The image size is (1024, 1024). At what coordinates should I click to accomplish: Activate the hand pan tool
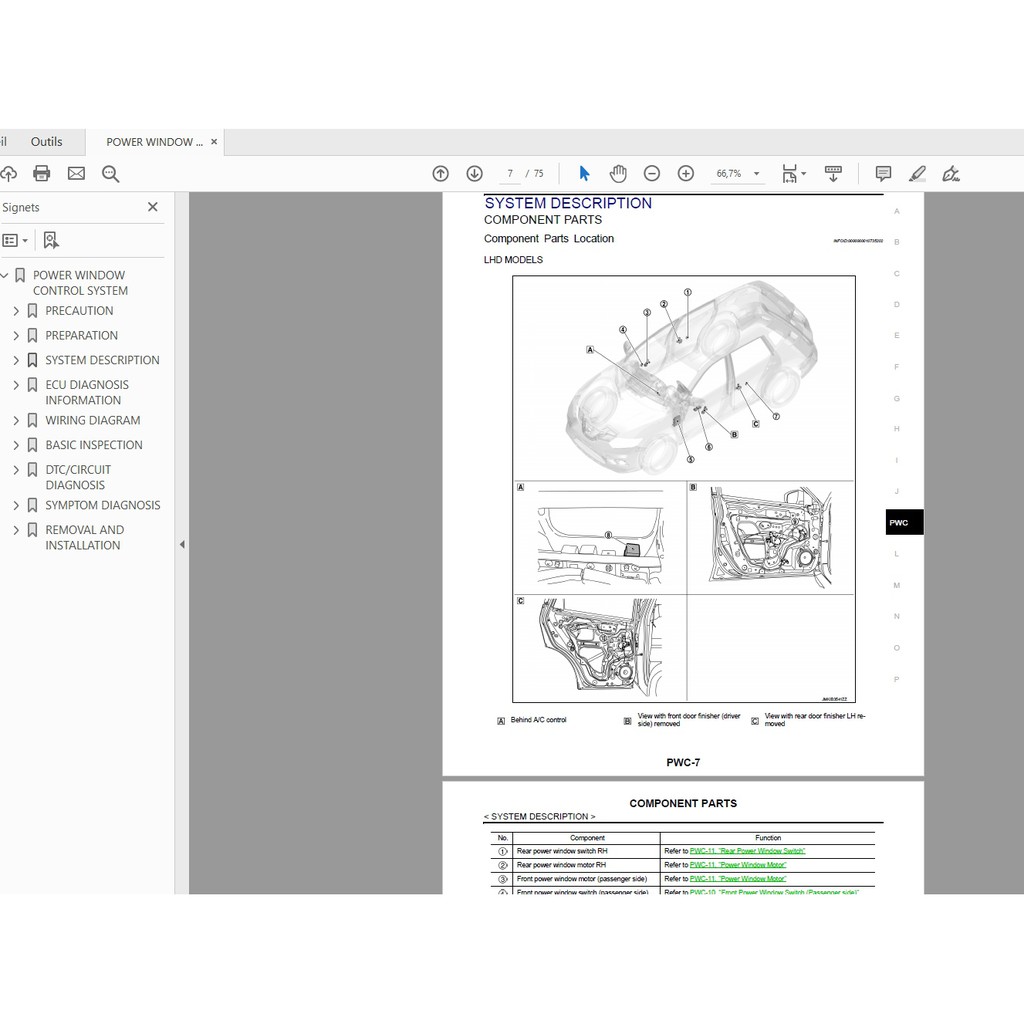click(618, 174)
